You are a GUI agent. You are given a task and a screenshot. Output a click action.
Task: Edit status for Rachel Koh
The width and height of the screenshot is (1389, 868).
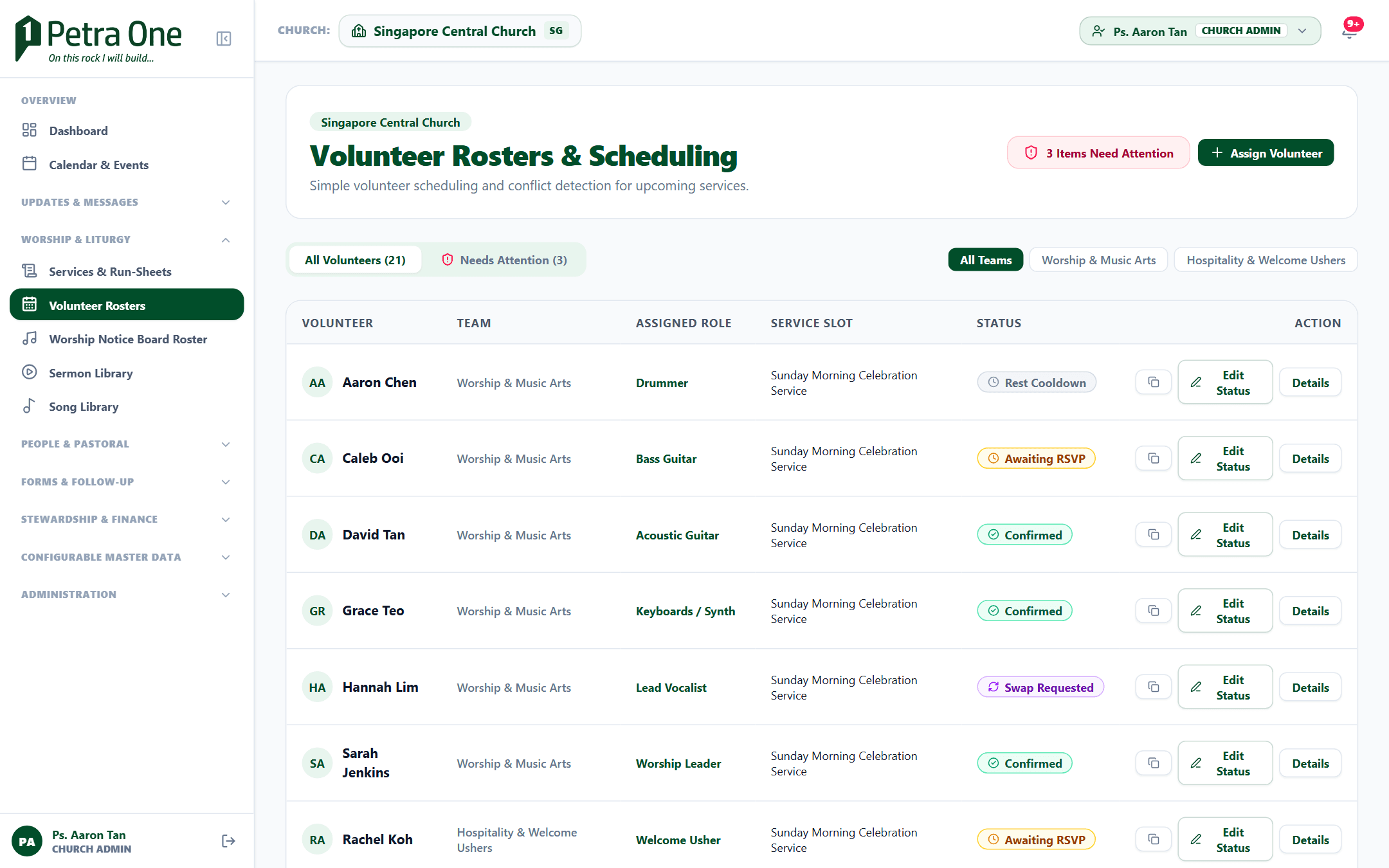pos(1225,840)
